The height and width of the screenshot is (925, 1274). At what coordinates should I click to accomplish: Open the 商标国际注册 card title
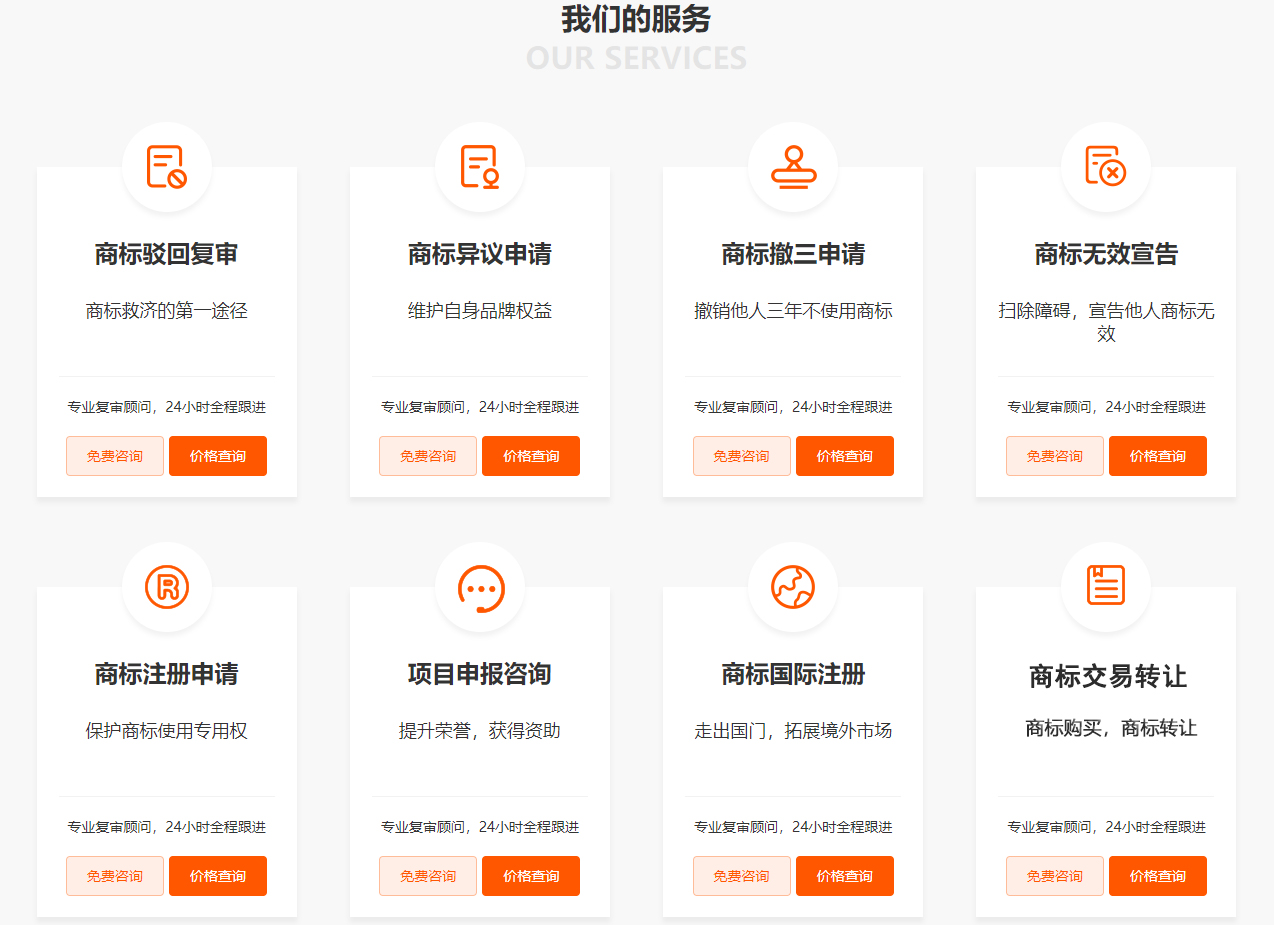pos(793,674)
